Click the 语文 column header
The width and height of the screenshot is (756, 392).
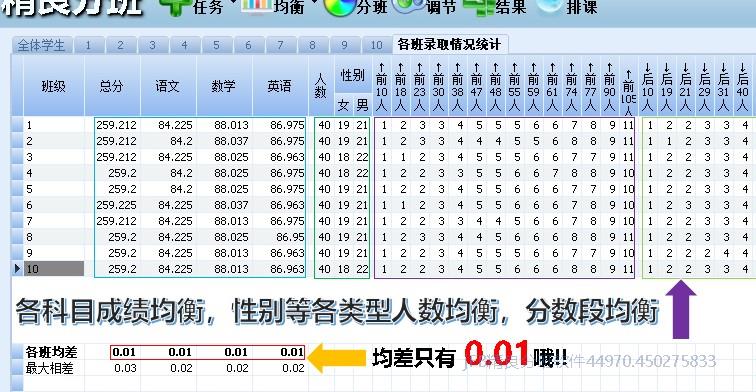click(168, 86)
